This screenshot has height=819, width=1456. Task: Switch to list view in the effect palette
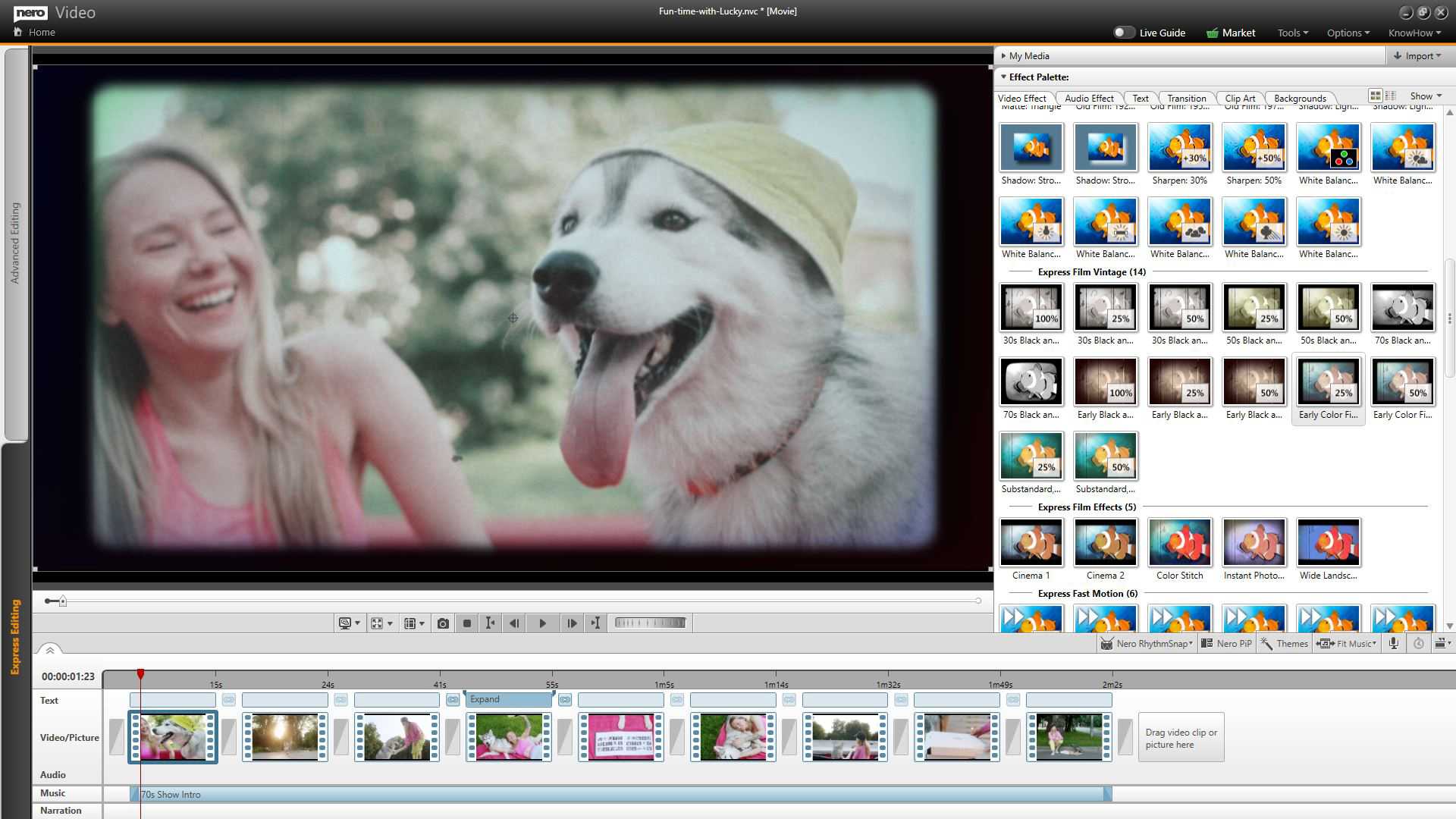point(1391,96)
